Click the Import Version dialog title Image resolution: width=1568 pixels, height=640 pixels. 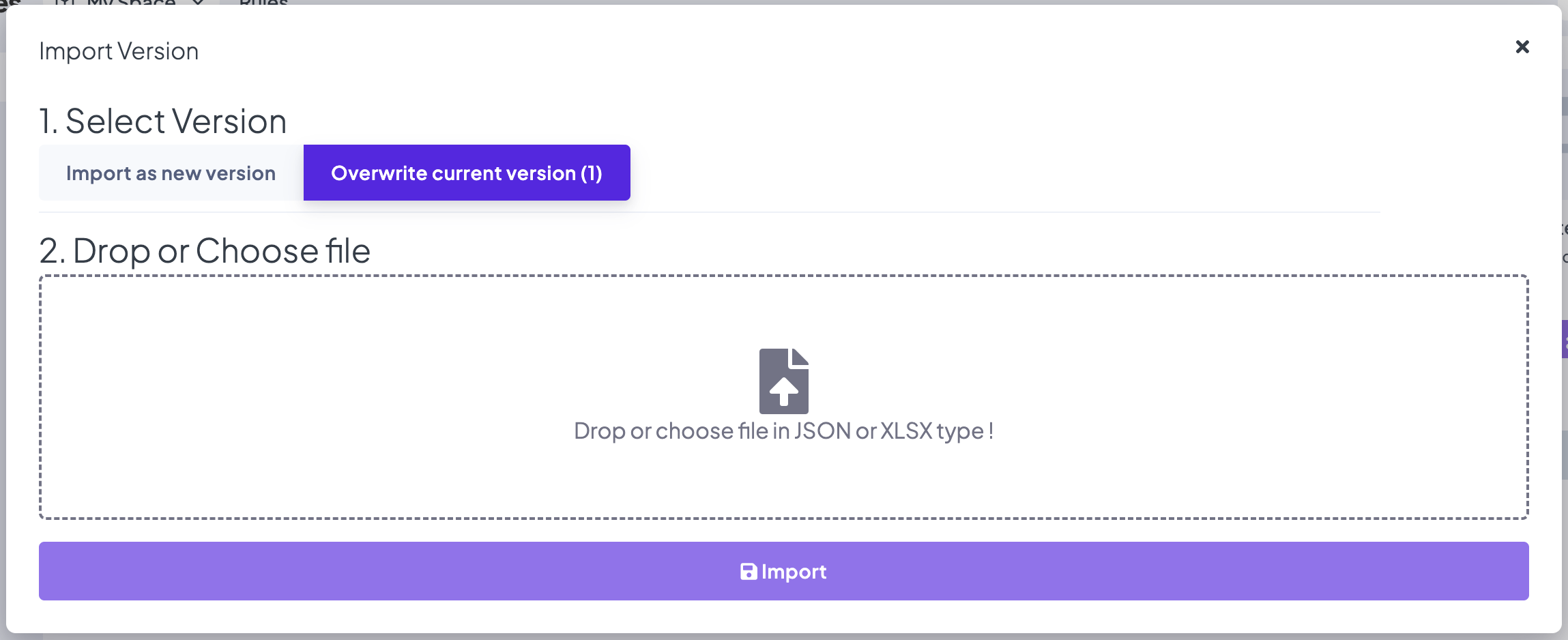pyautogui.click(x=119, y=51)
